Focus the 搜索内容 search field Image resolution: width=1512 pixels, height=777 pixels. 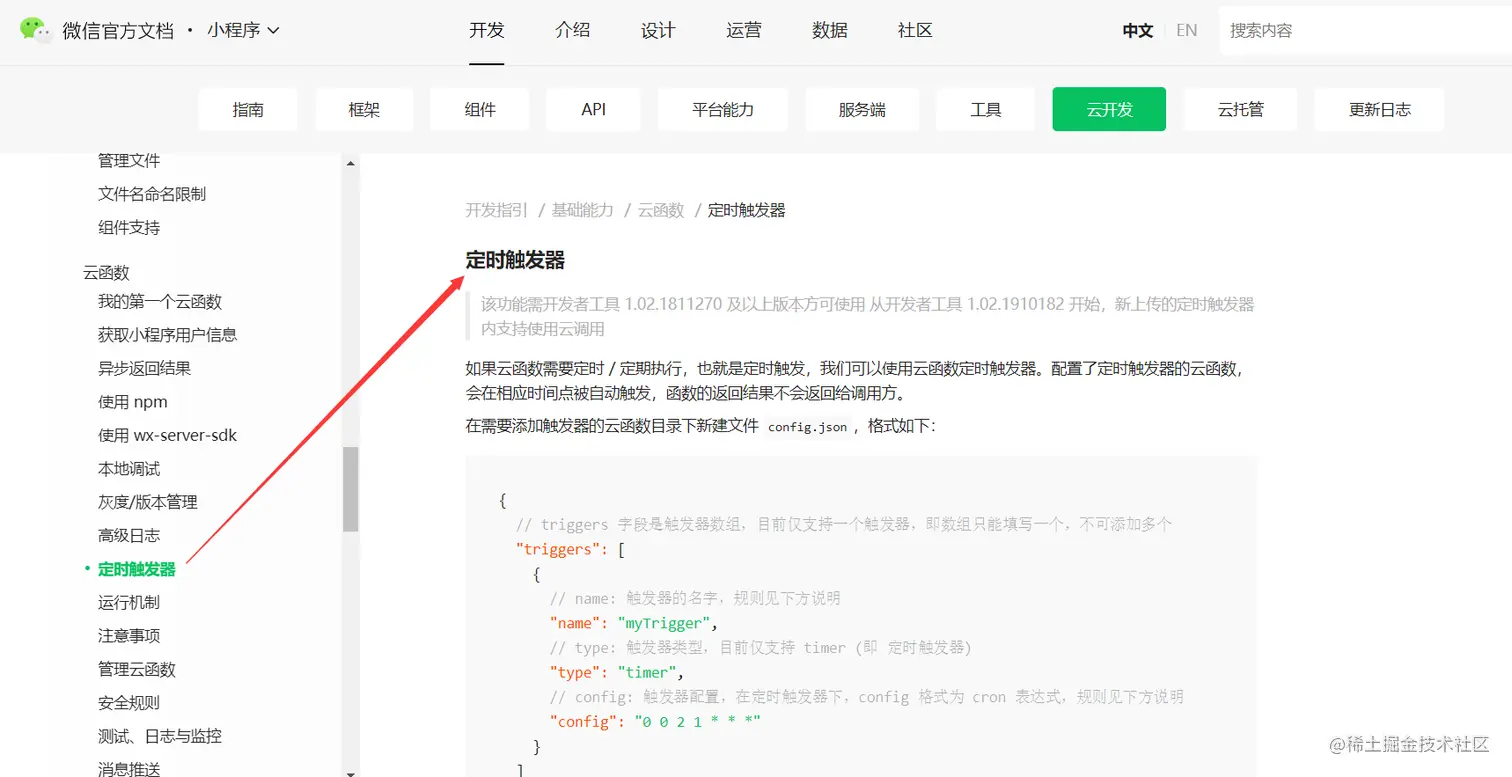point(1365,30)
